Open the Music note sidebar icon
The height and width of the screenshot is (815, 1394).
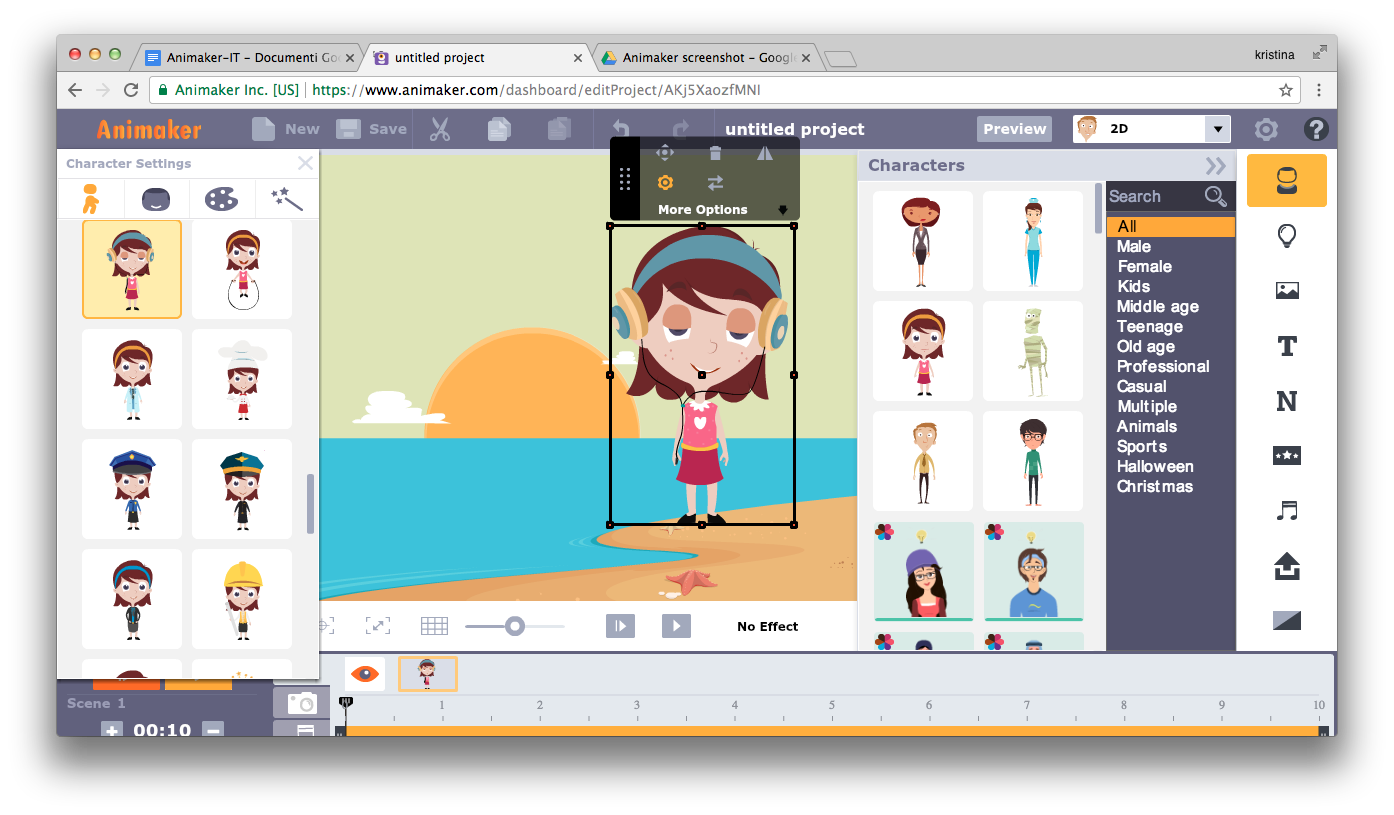(1287, 511)
